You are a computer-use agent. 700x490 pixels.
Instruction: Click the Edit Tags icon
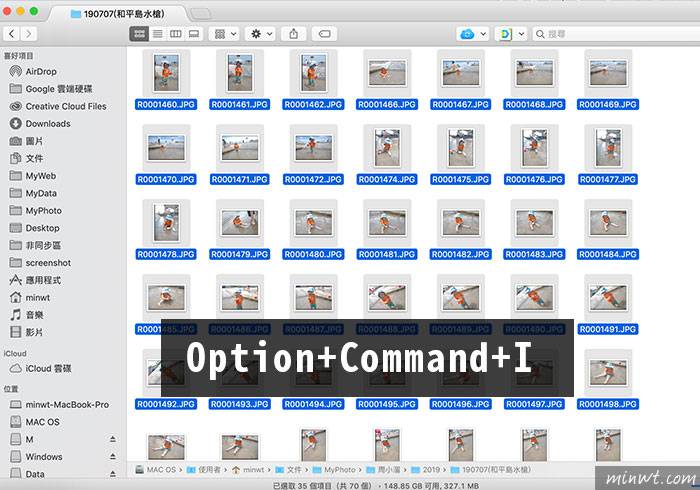(325, 33)
